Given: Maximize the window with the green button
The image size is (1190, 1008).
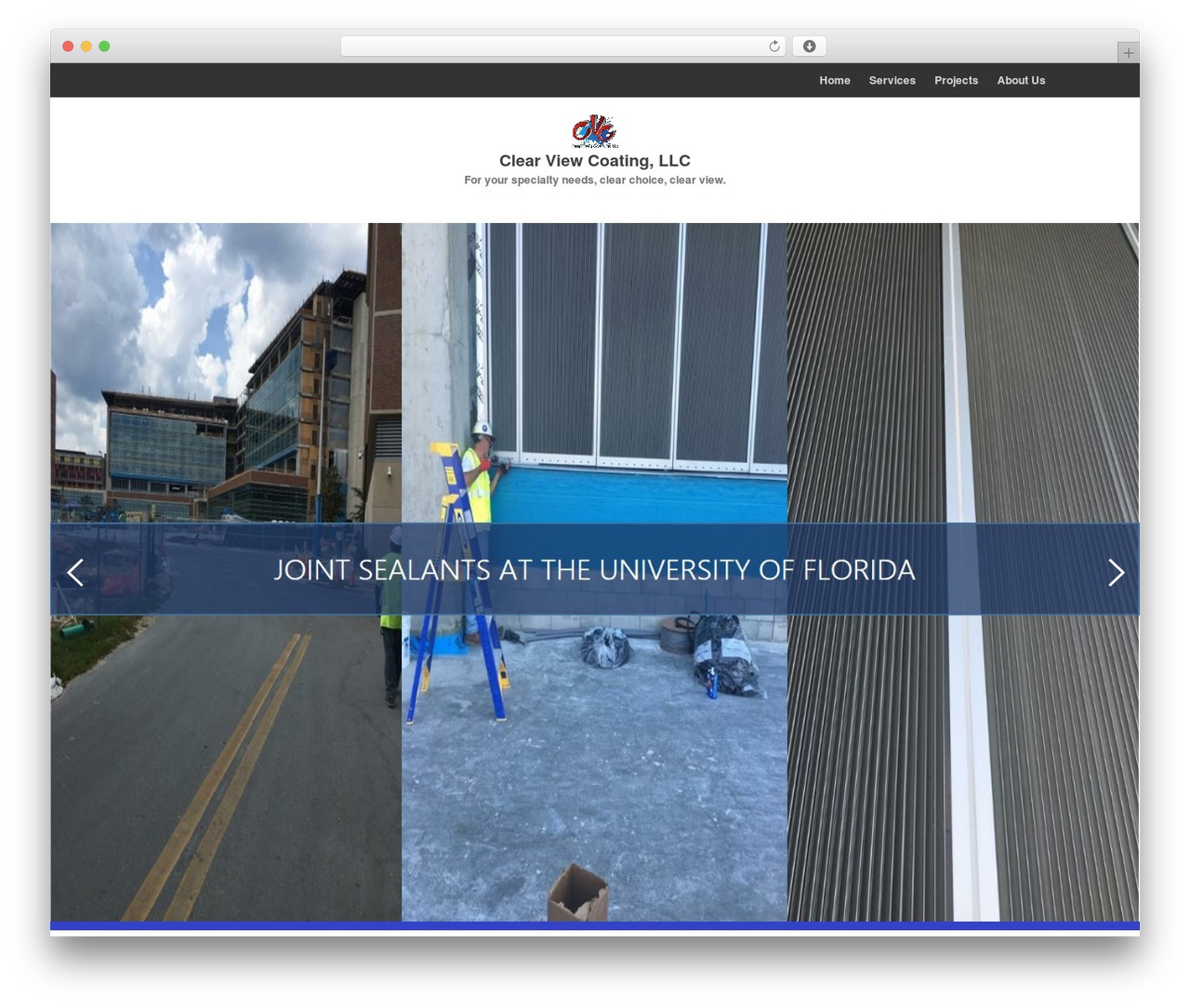Looking at the screenshot, I should pyautogui.click(x=104, y=46).
